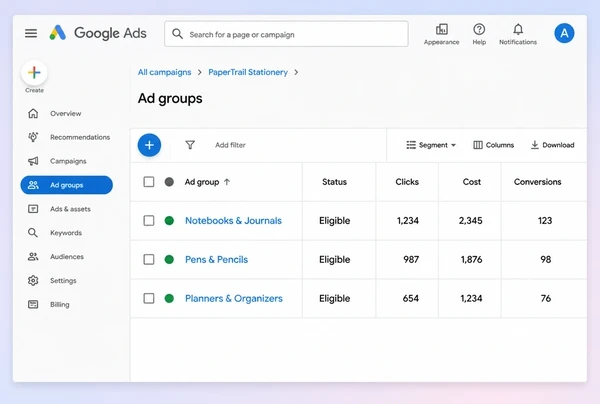The image size is (600, 404).
Task: Click Clicks value 1,234 for Notebooks
Action: tap(408, 221)
